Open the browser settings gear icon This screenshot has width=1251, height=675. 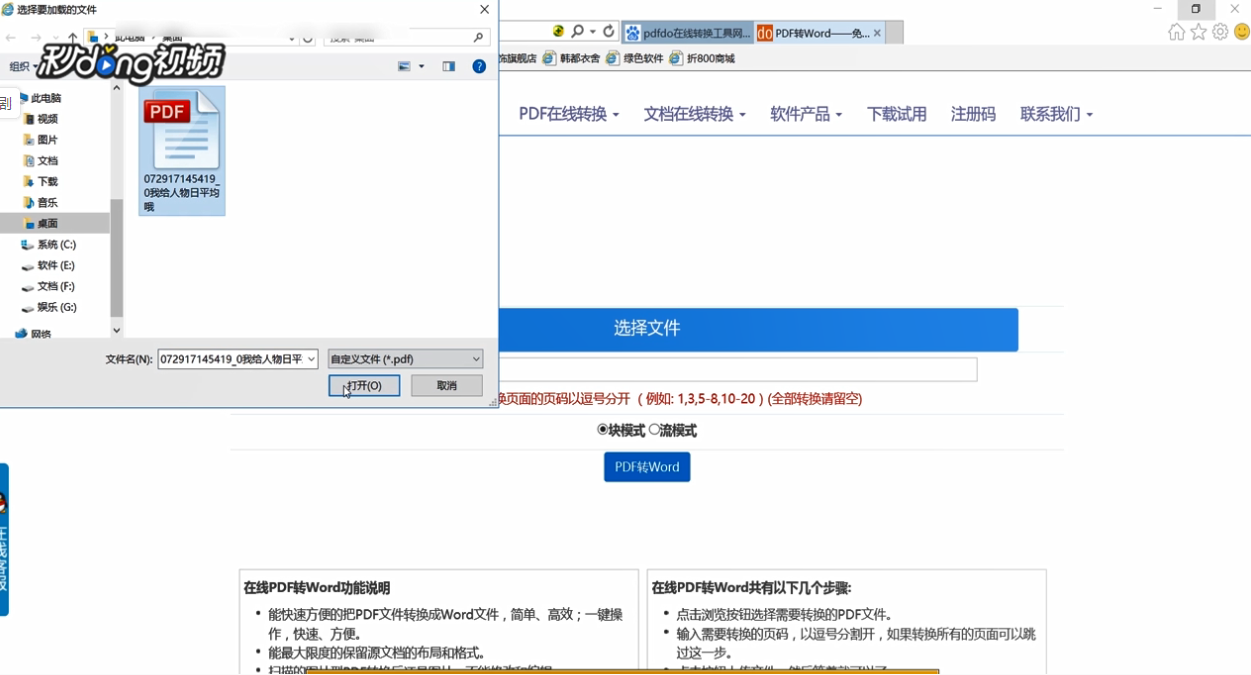(x=1220, y=31)
